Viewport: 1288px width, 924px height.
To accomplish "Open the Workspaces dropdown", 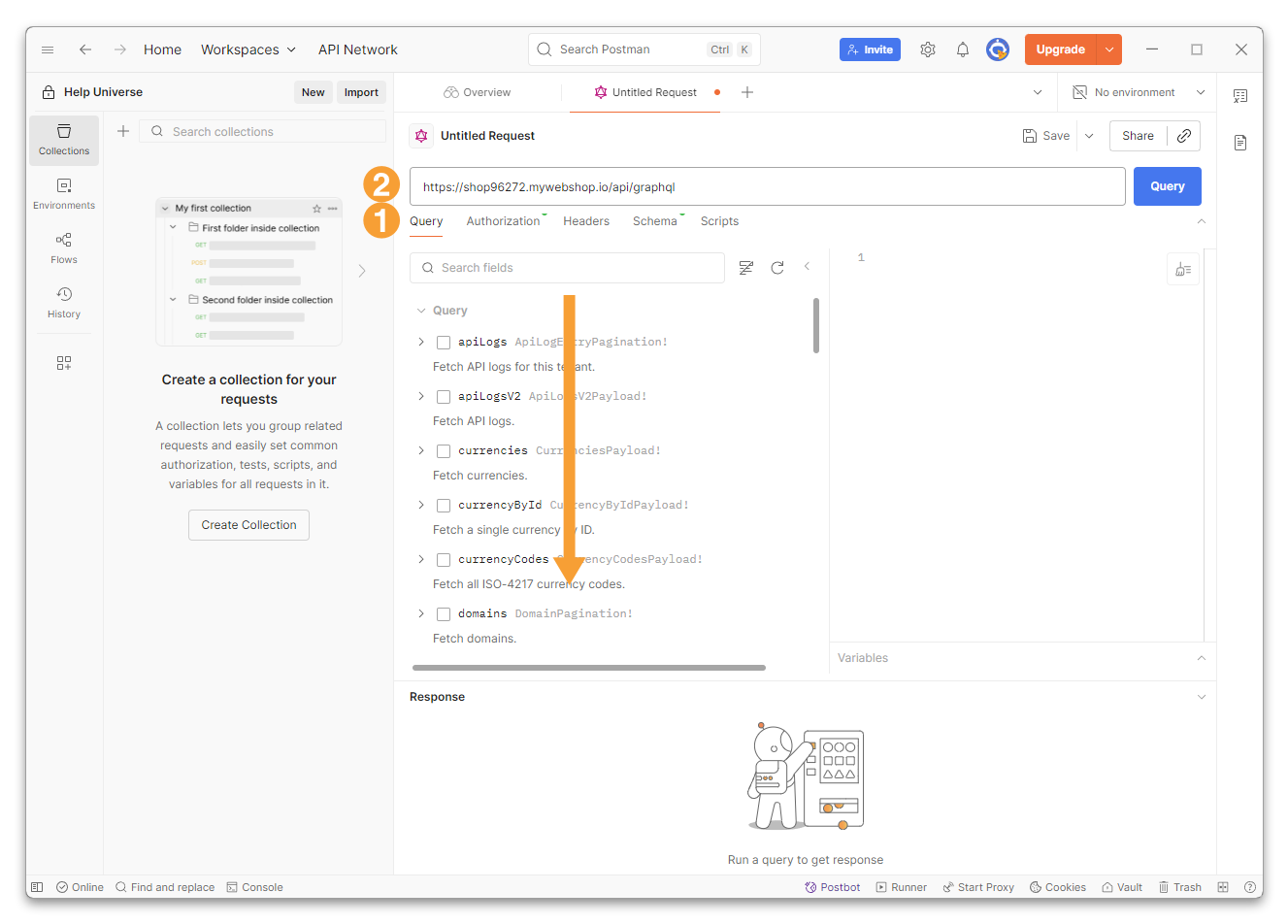I will point(248,49).
